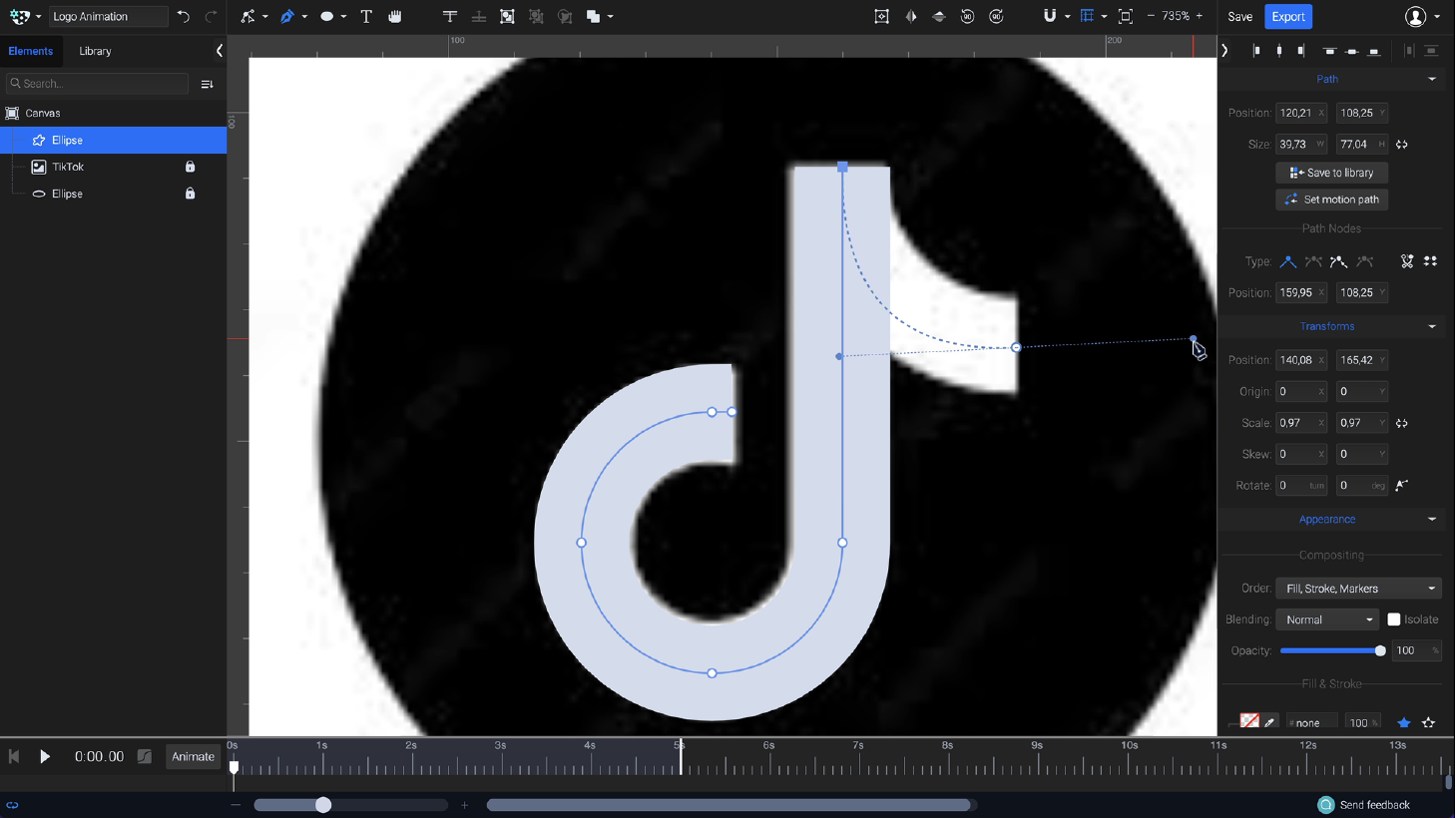Open the elements list filter options
1456x819 pixels.
[x=208, y=84]
